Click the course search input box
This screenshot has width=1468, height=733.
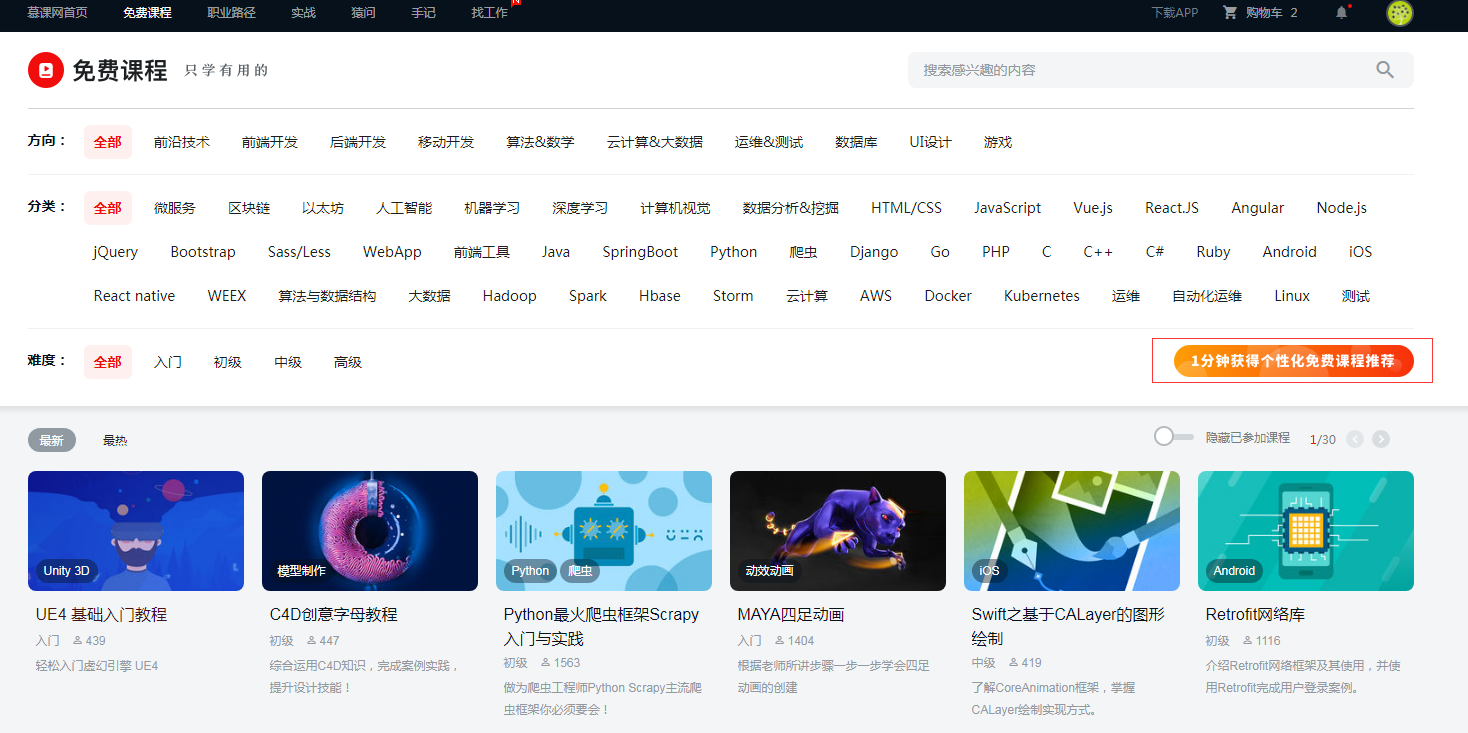point(1100,69)
